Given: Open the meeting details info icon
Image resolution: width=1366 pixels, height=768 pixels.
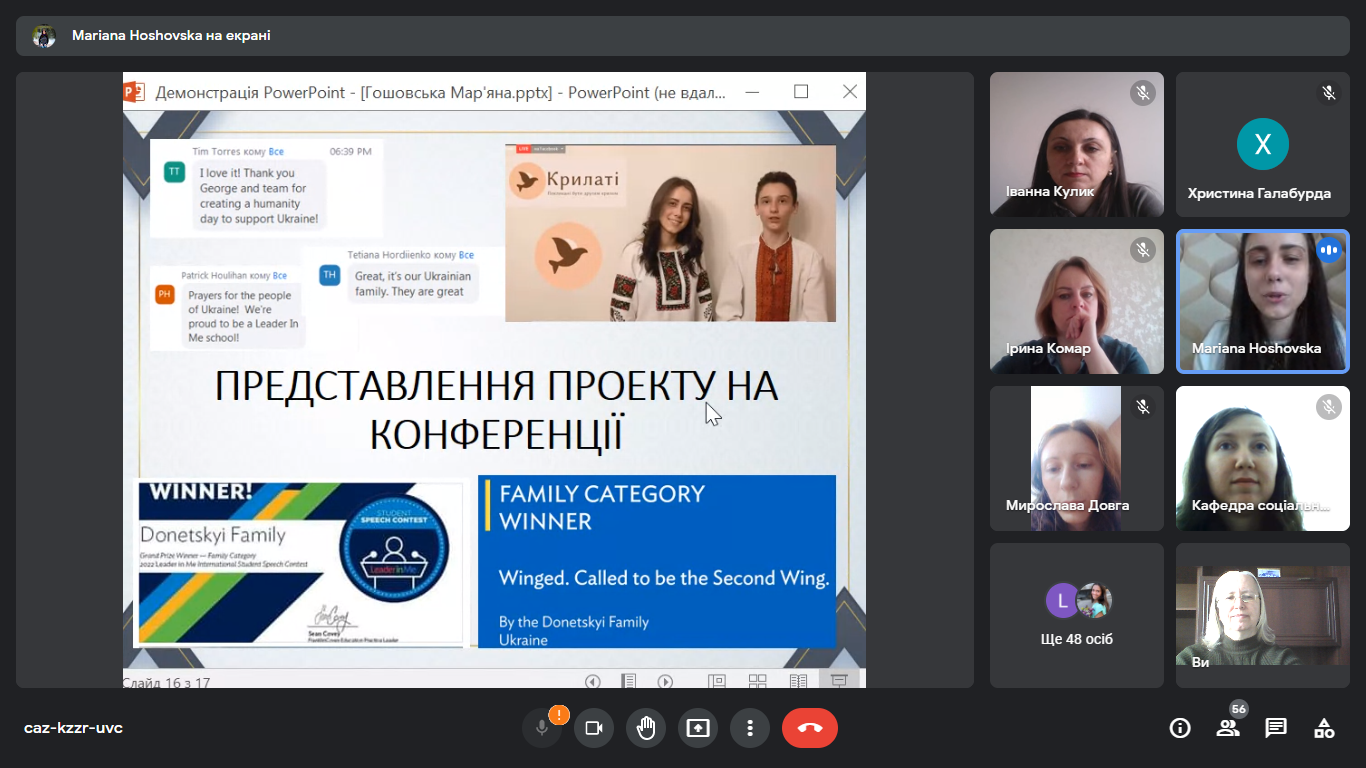Looking at the screenshot, I should point(1180,728).
